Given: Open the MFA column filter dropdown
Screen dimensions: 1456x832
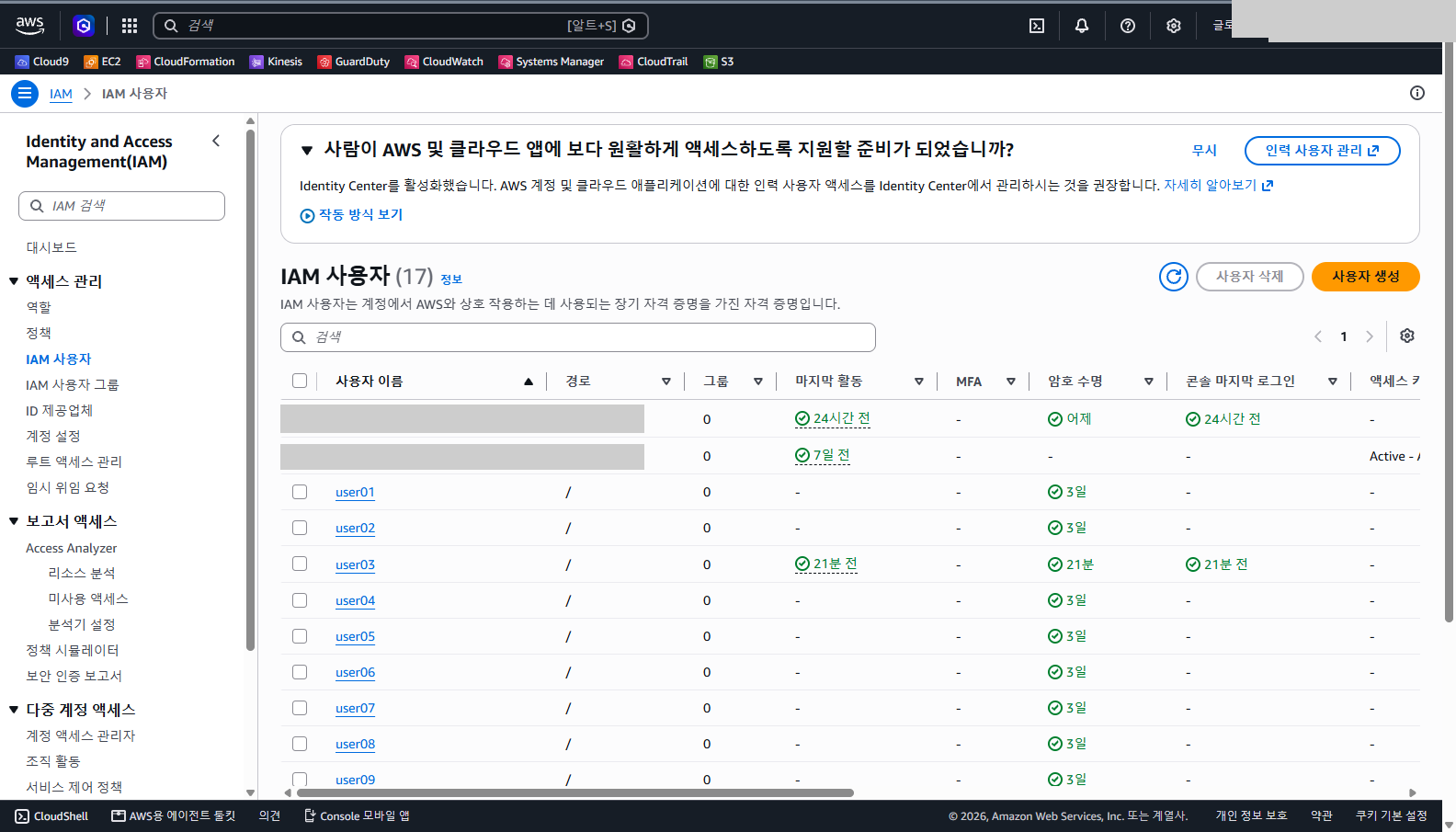Looking at the screenshot, I should (x=1011, y=382).
